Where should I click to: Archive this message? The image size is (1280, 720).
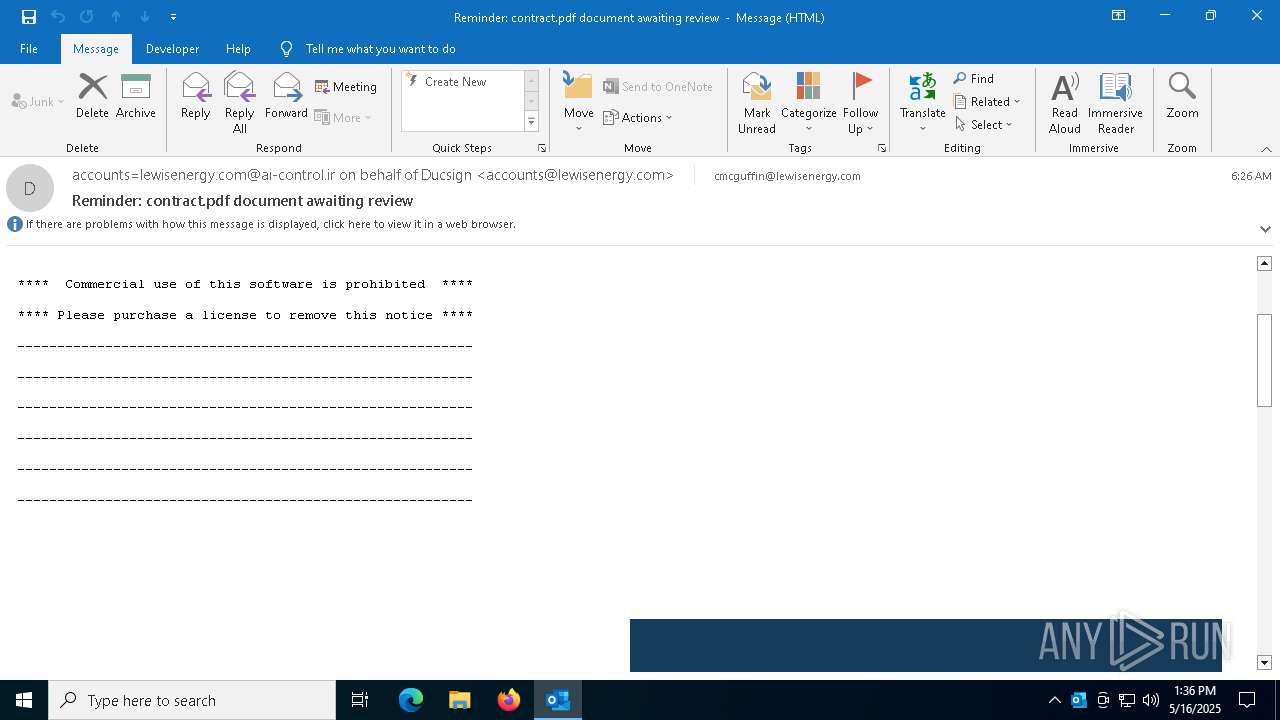[136, 97]
